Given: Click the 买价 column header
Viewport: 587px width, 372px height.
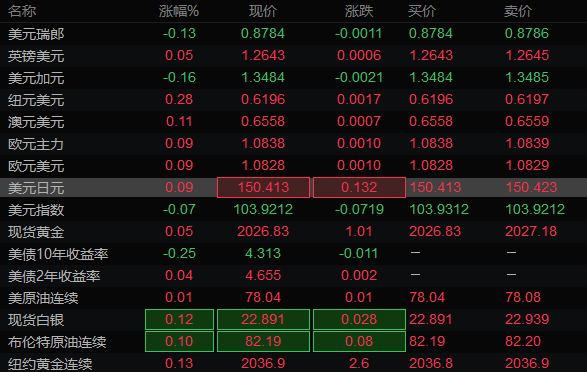Looking at the screenshot, I should click(x=422, y=11).
